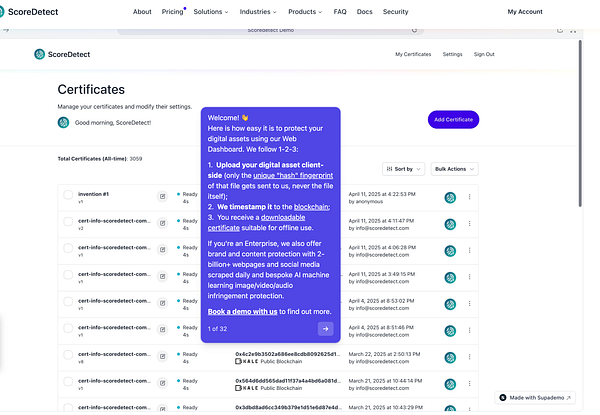Select the checkbox in the April 11 3:49:15 PM row
Image resolution: width=600 pixels, height=415 pixels.
[68, 275]
